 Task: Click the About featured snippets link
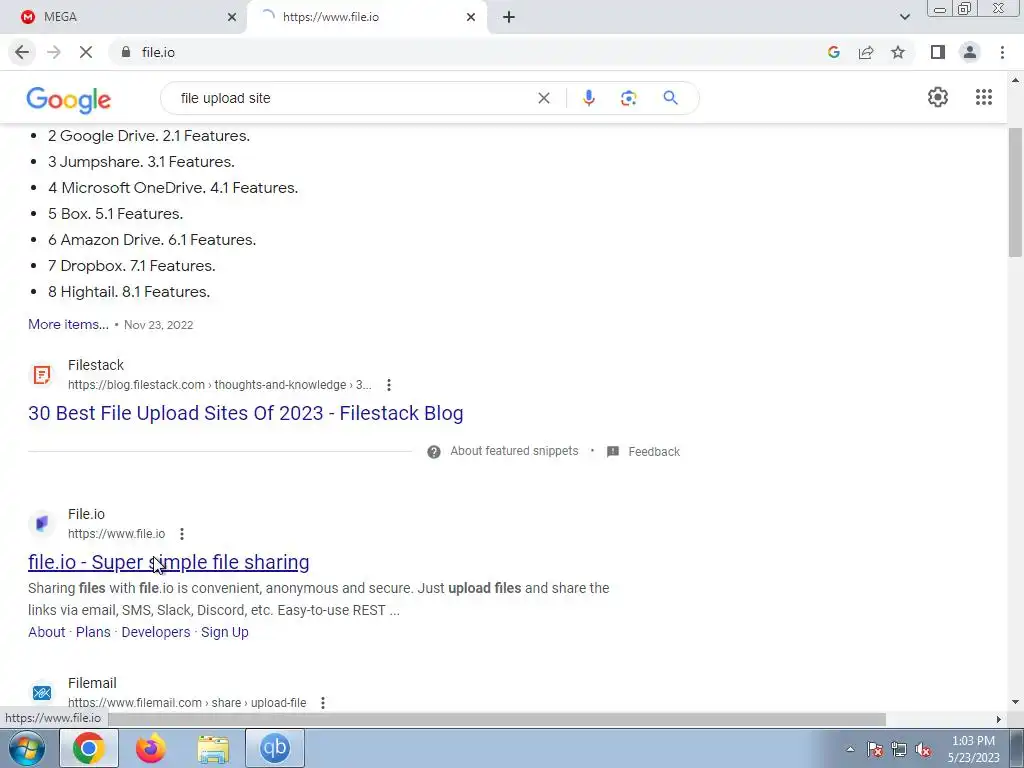point(514,451)
